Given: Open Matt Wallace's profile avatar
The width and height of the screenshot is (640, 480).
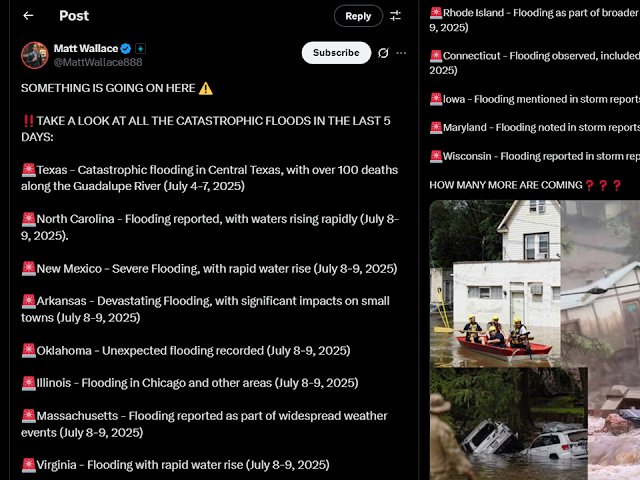Looking at the screenshot, I should coord(35,55).
